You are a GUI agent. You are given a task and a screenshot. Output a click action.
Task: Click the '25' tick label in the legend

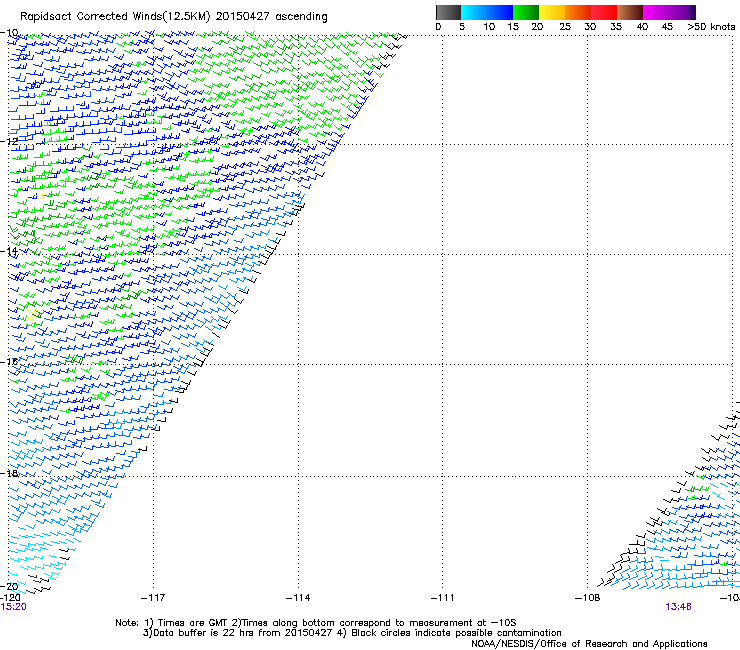pyautogui.click(x=565, y=27)
